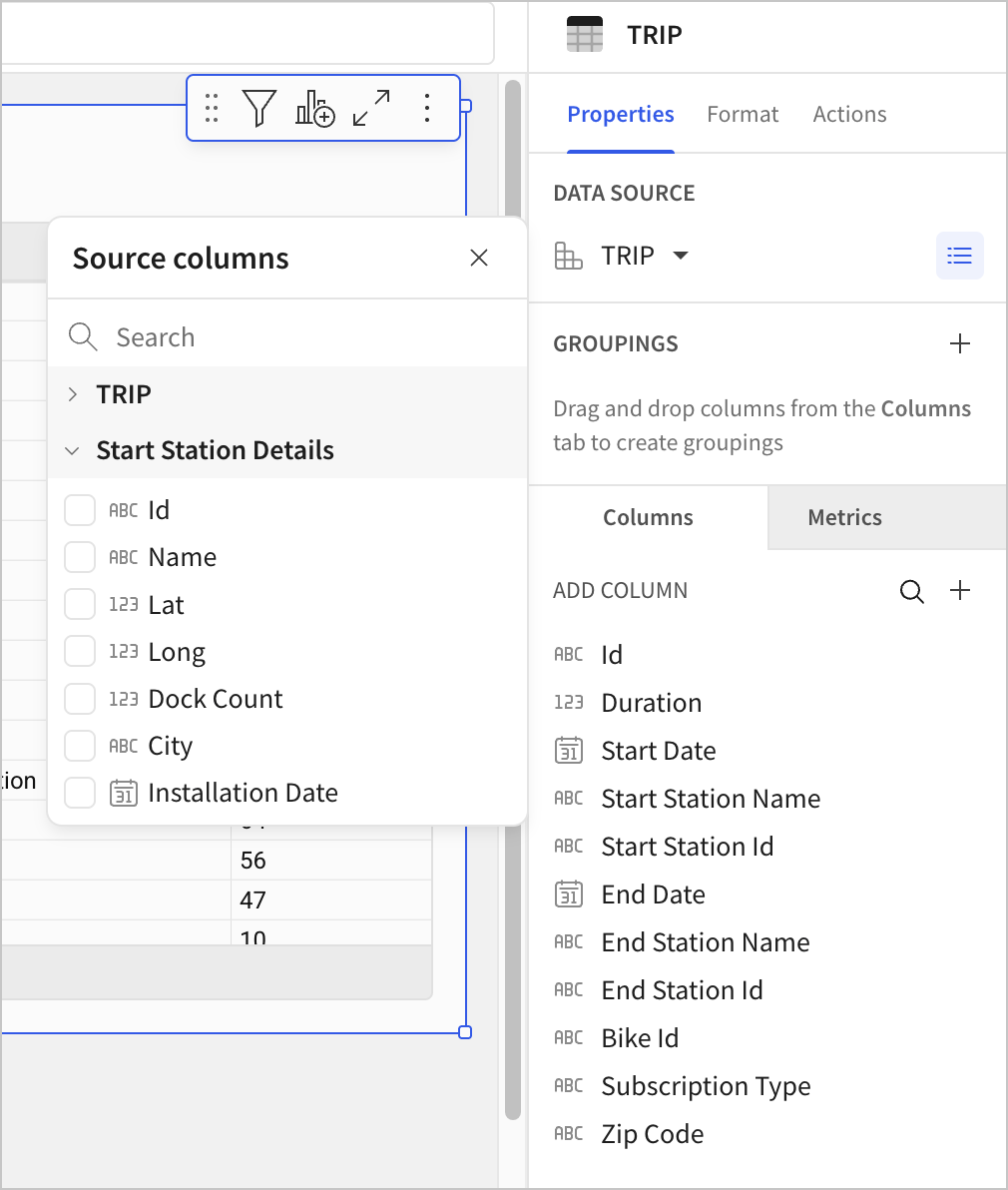Click the plus icon to add grouping
This screenshot has height=1190, width=1008.
click(959, 344)
